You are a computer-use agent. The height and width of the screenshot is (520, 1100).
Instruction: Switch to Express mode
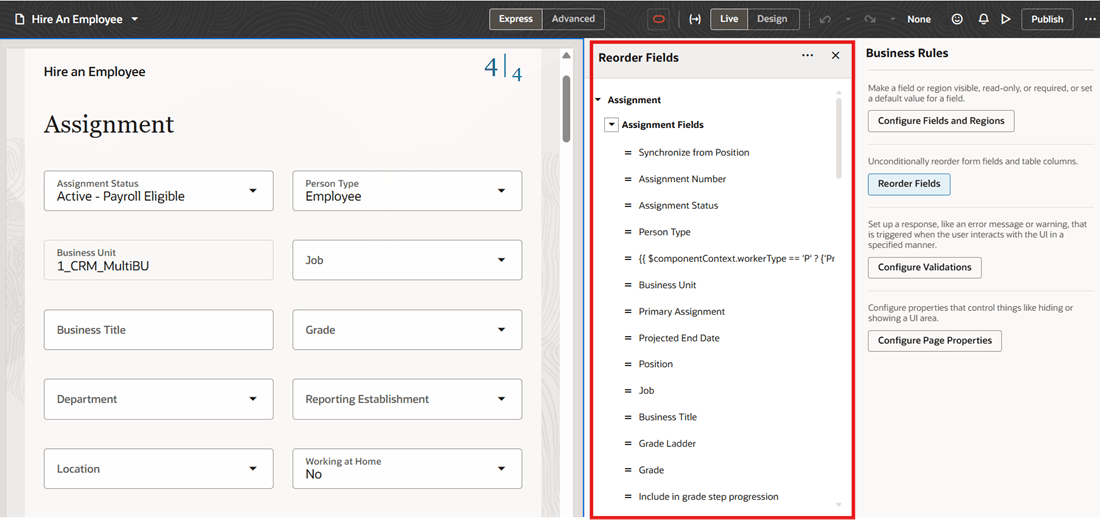click(516, 19)
